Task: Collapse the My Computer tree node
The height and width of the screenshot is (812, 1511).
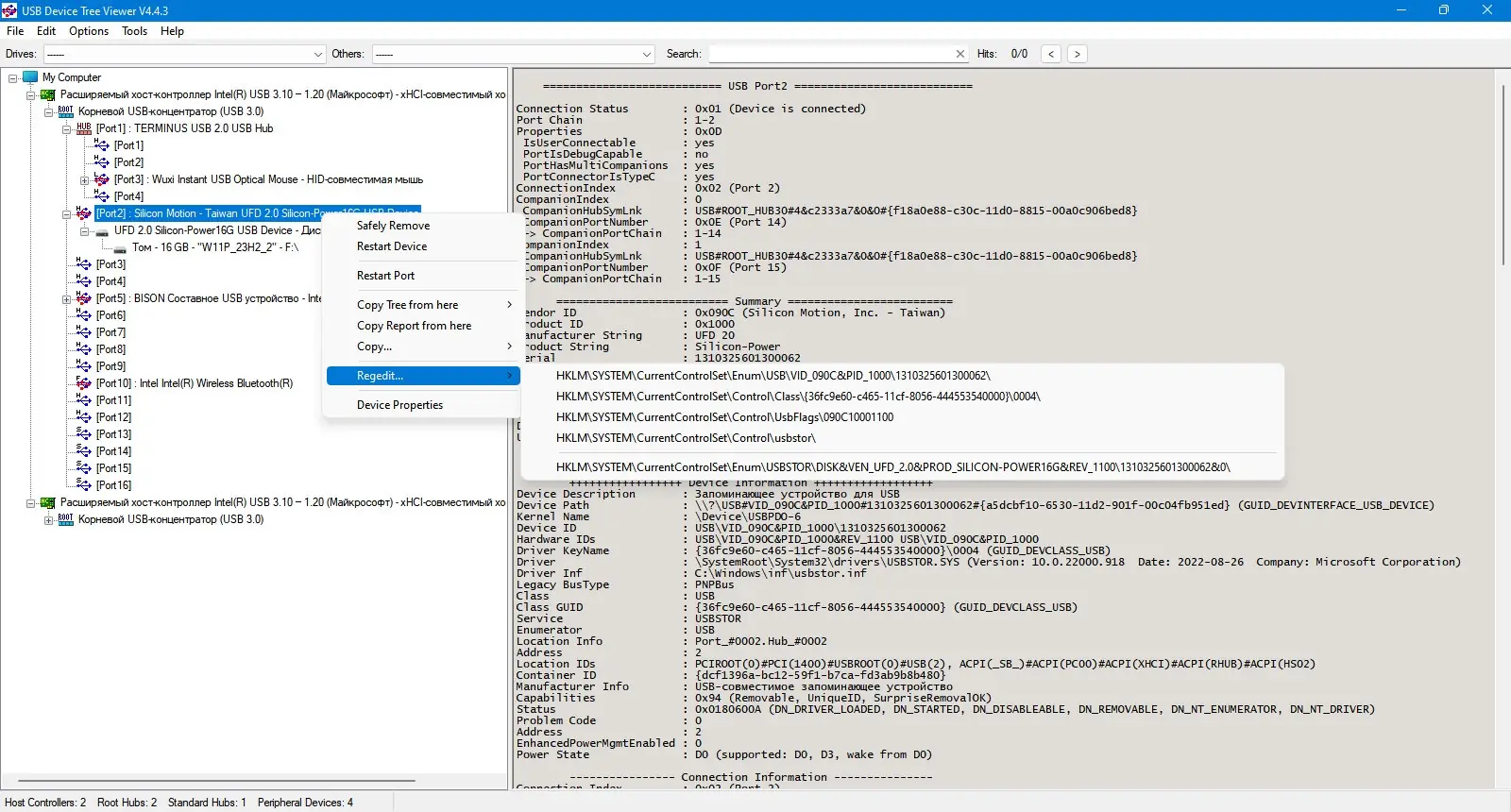Action: coord(13,77)
